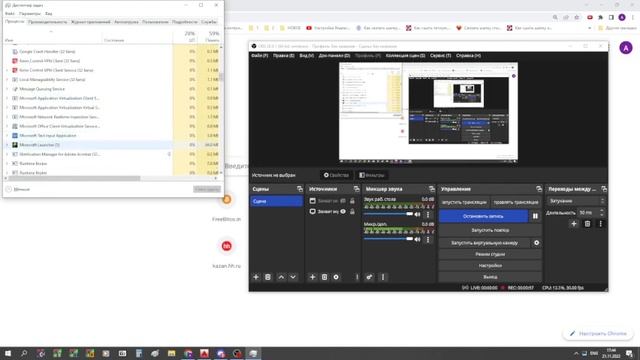Click the Звук раб. стола volume slider

388,214
